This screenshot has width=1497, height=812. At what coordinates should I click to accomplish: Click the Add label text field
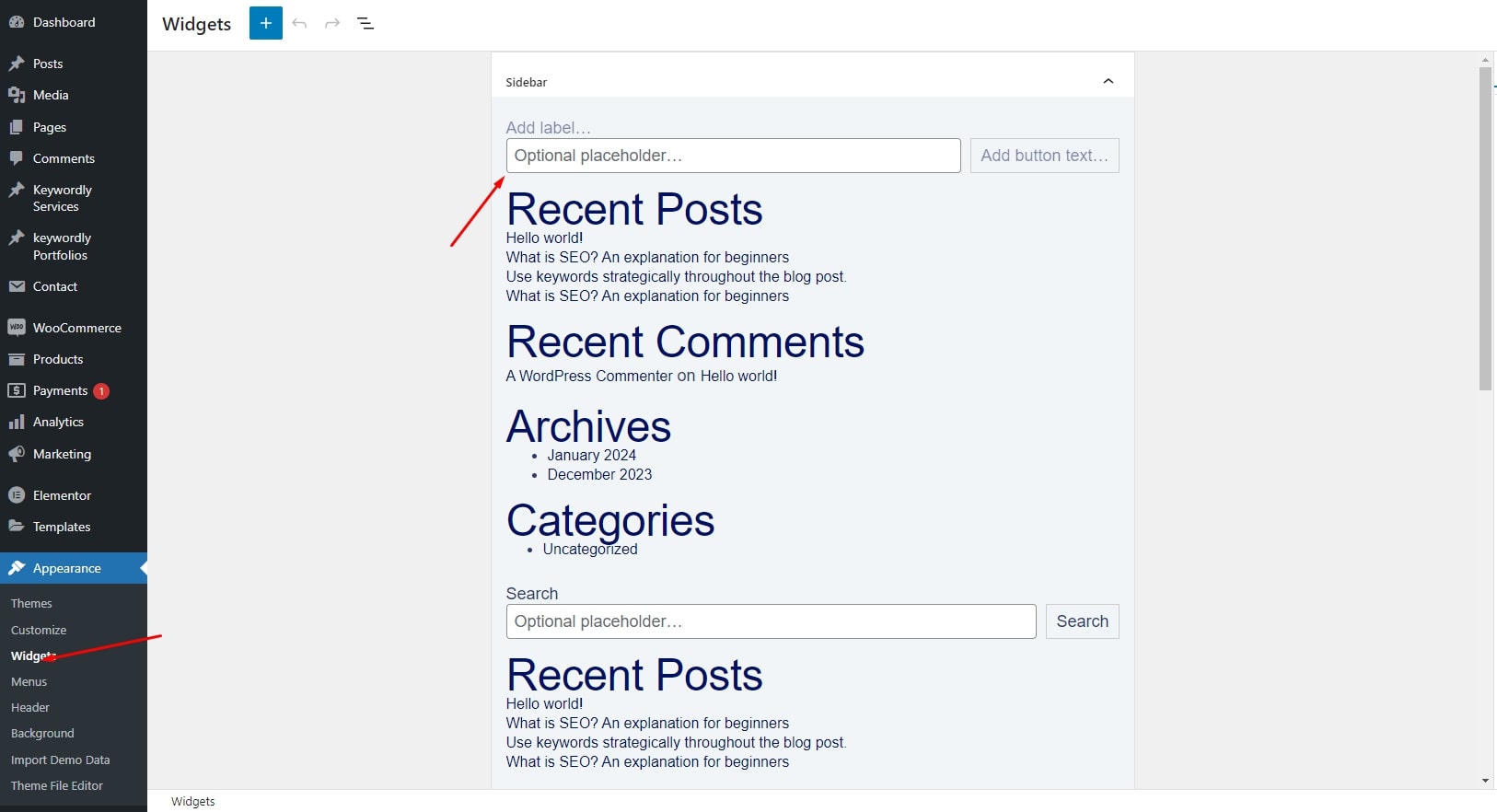point(549,128)
